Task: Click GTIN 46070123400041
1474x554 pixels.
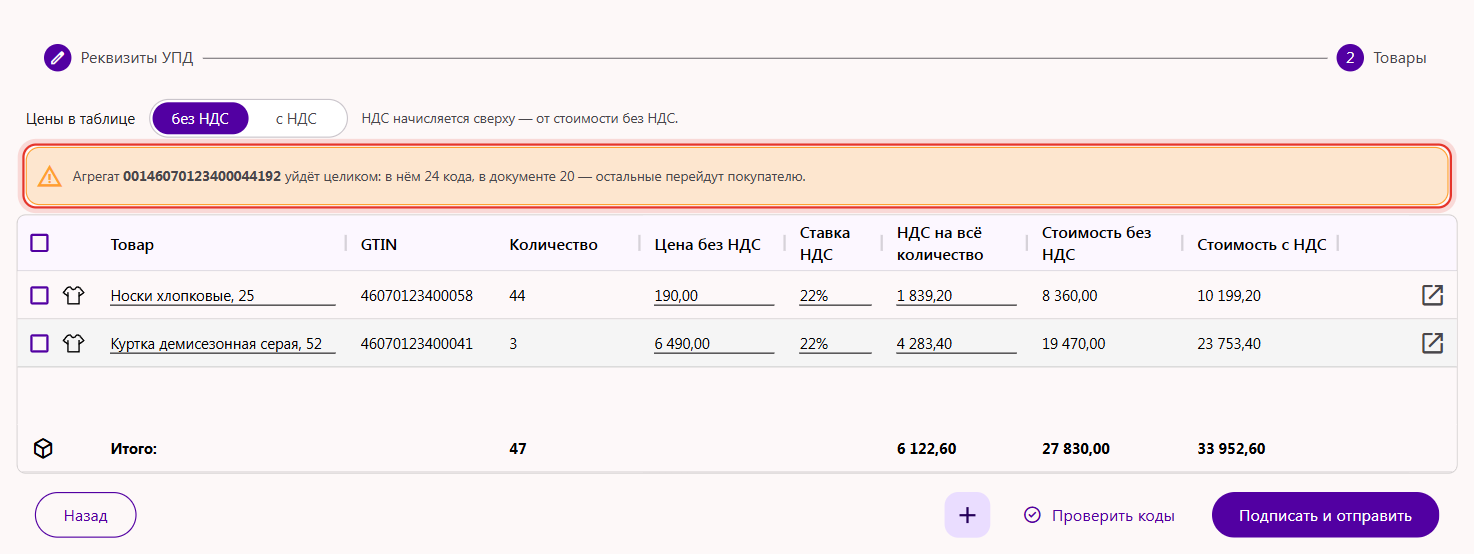Action: pyautogui.click(x=417, y=343)
